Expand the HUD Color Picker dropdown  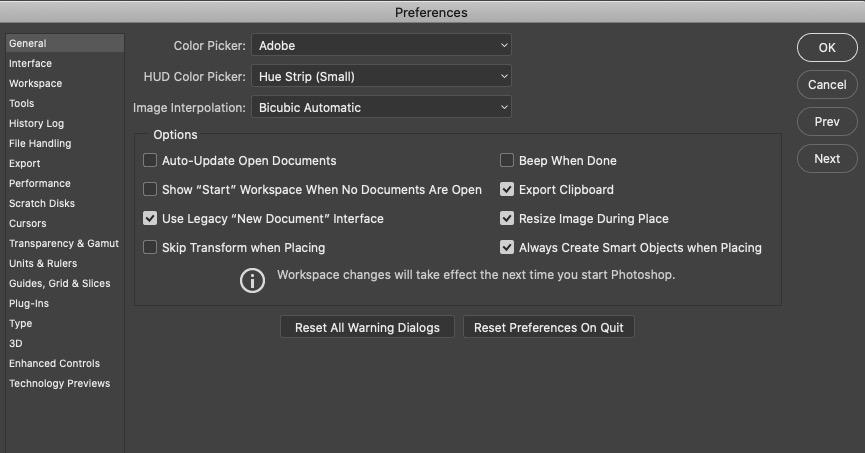[x=381, y=76]
